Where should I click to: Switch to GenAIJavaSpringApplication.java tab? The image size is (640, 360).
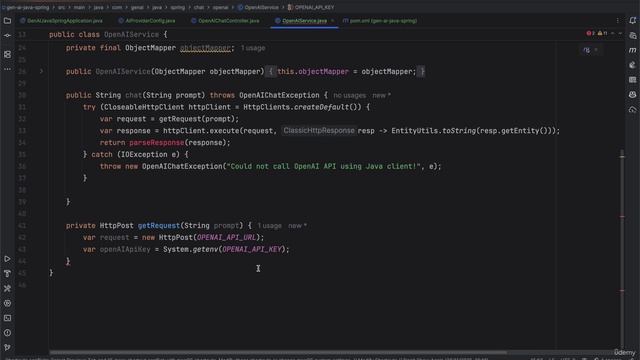(62, 20)
